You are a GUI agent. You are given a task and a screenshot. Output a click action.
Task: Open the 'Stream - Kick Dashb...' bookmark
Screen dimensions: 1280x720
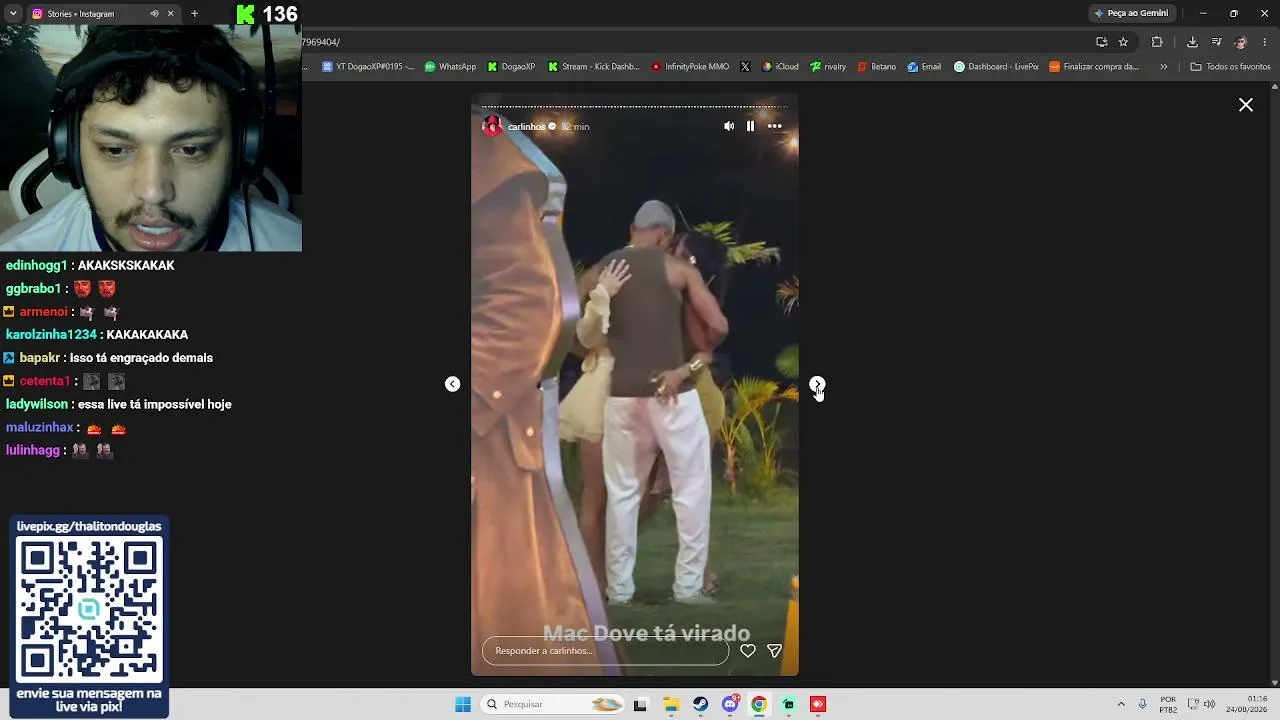click(x=593, y=67)
